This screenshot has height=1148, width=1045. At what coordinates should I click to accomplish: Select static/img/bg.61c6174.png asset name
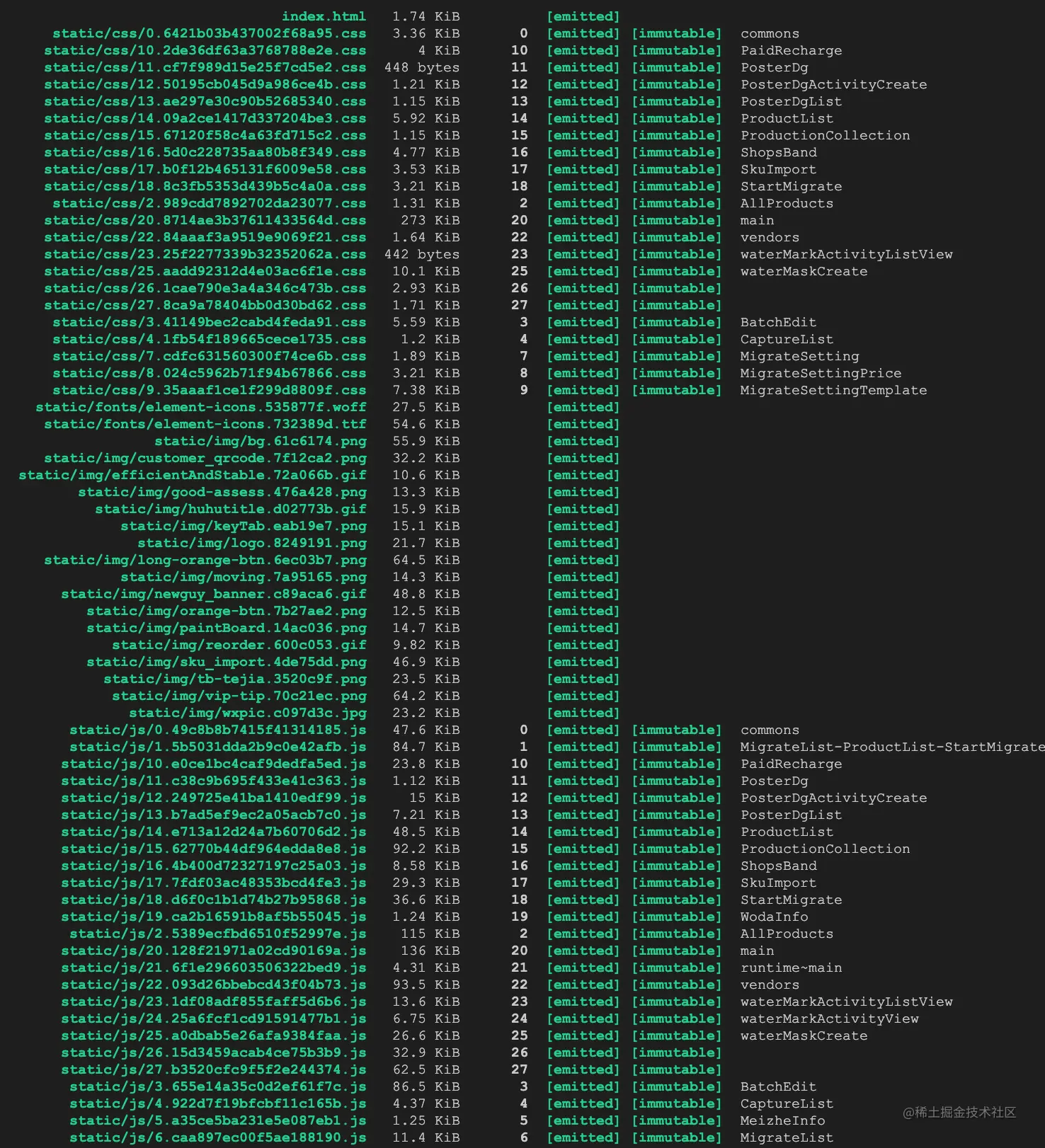point(261,441)
